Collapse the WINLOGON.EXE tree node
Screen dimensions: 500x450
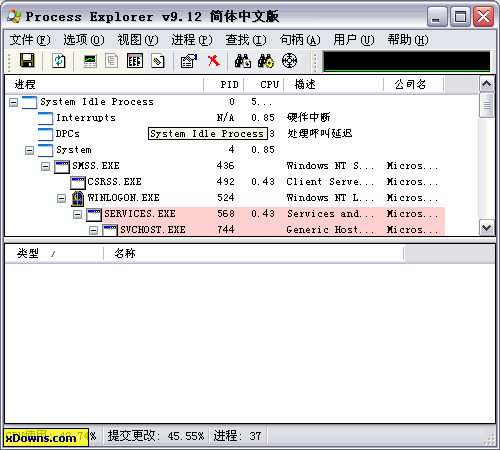coord(61,198)
